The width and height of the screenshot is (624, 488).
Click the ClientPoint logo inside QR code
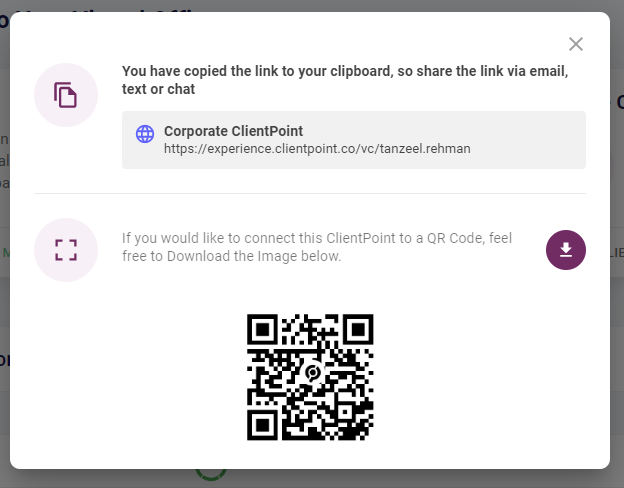pos(313,373)
